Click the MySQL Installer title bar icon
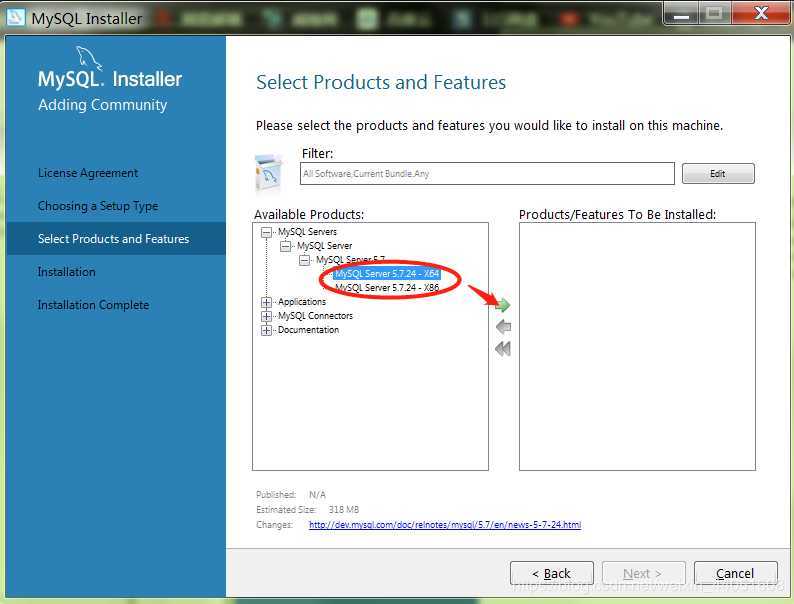This screenshot has width=794, height=604. 15,17
